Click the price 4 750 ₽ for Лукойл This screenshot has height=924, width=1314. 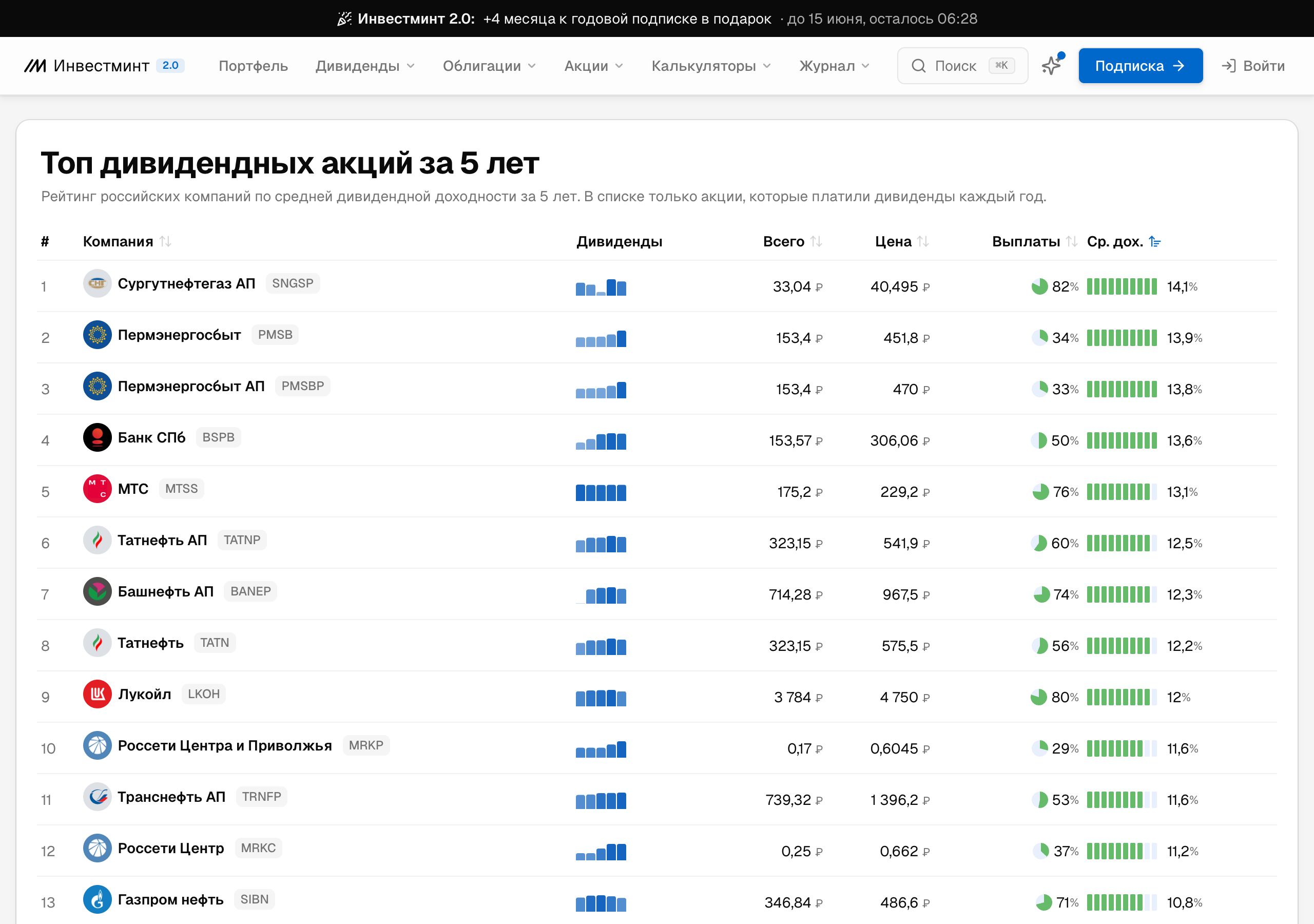point(905,697)
